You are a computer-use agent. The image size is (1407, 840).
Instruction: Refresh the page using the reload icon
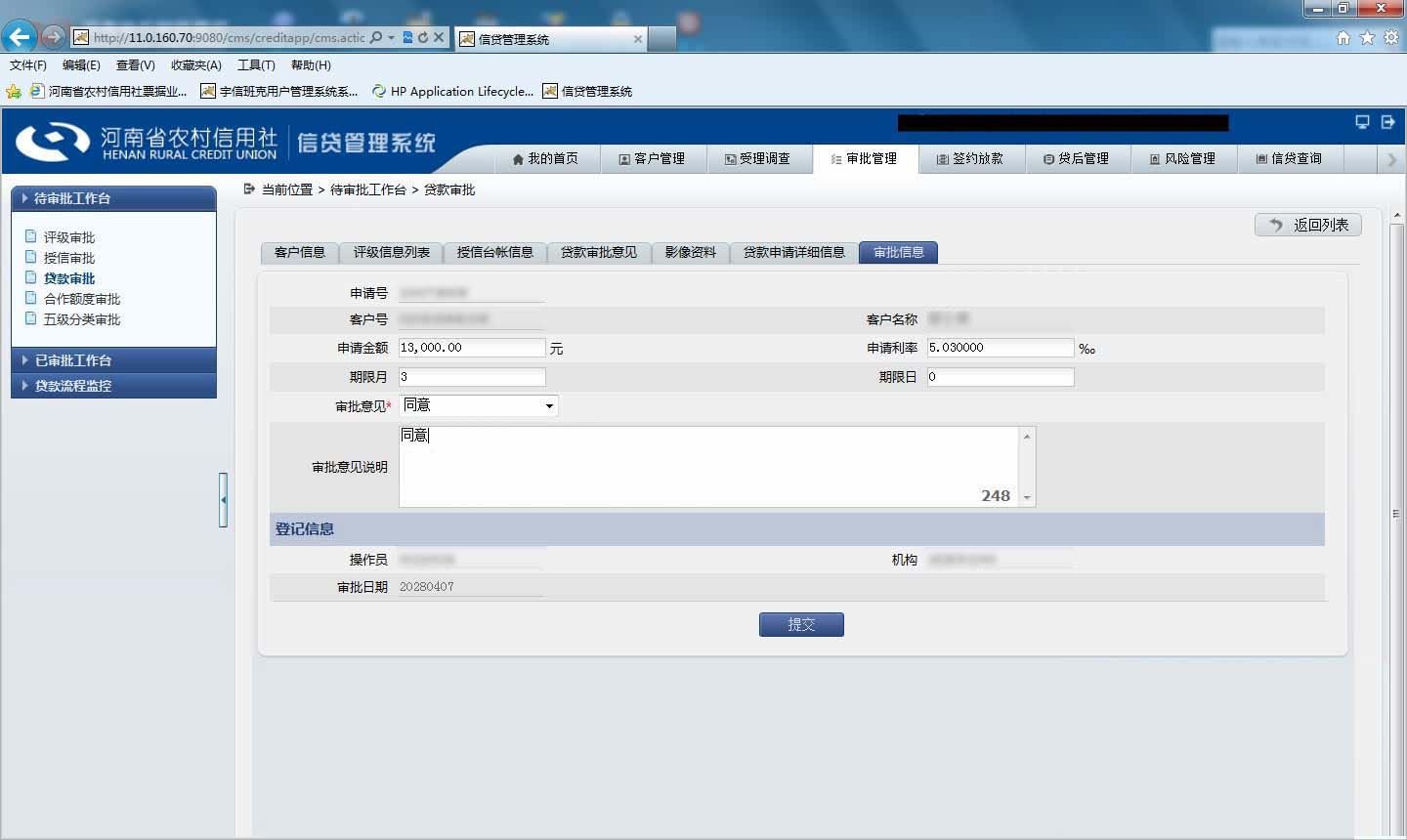click(x=422, y=37)
